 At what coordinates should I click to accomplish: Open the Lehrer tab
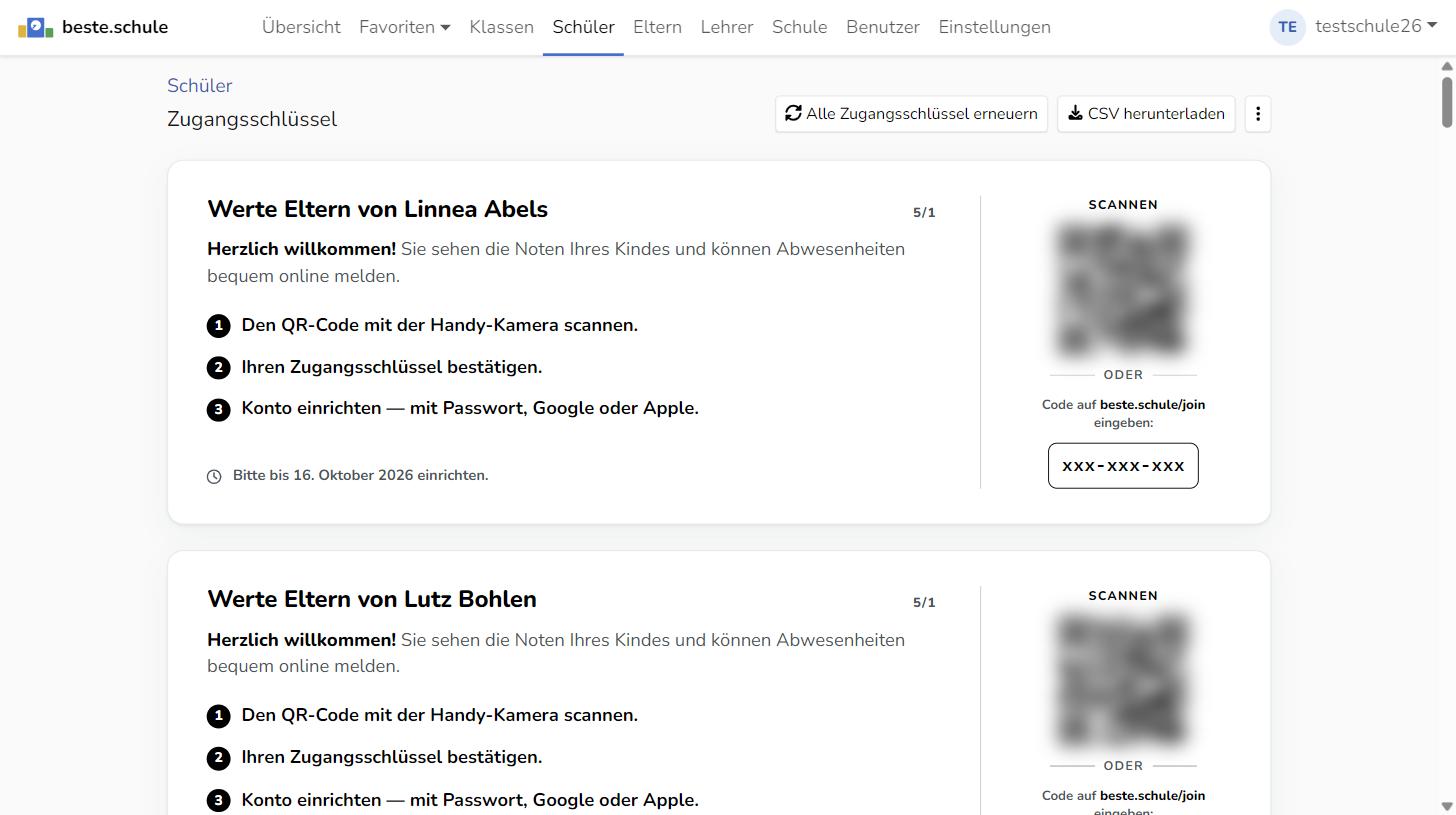coord(727,27)
